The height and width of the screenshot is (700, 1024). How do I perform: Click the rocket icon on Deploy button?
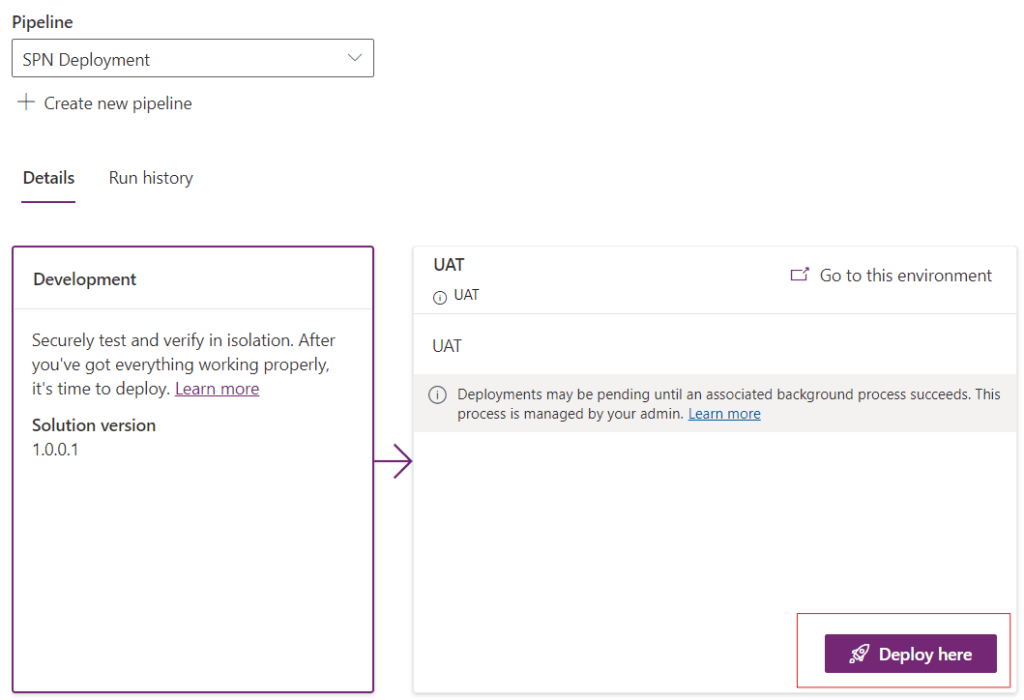[859, 654]
